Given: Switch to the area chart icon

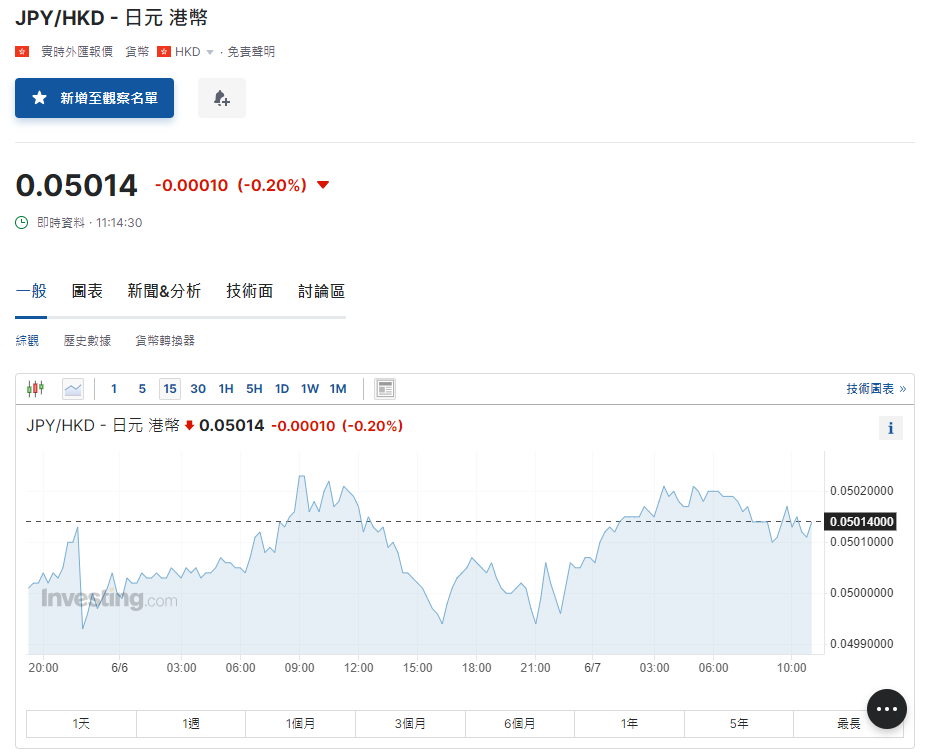Looking at the screenshot, I should [x=73, y=388].
